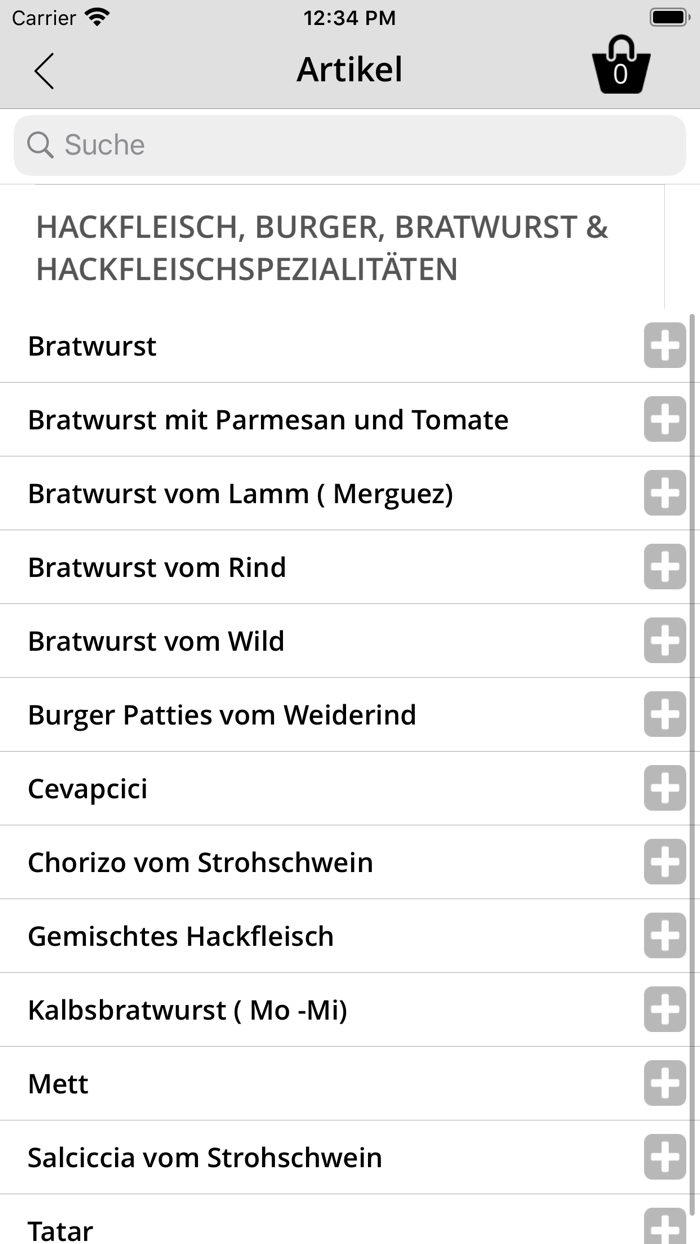Open Bratwurst mit Parmesan und Tomate
Screen dimensions: 700x1244
(x=300, y=419)
